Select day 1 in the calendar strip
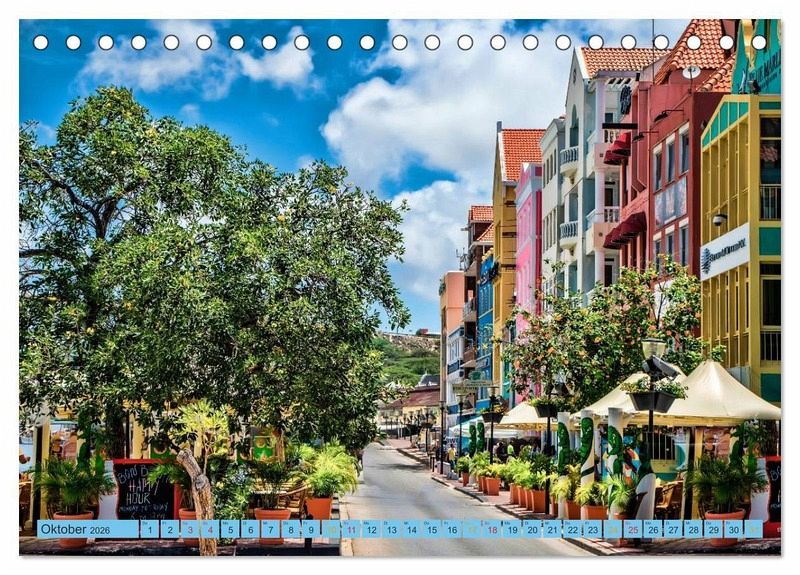Image resolution: width=800 pixels, height=575 pixels. pos(149,529)
